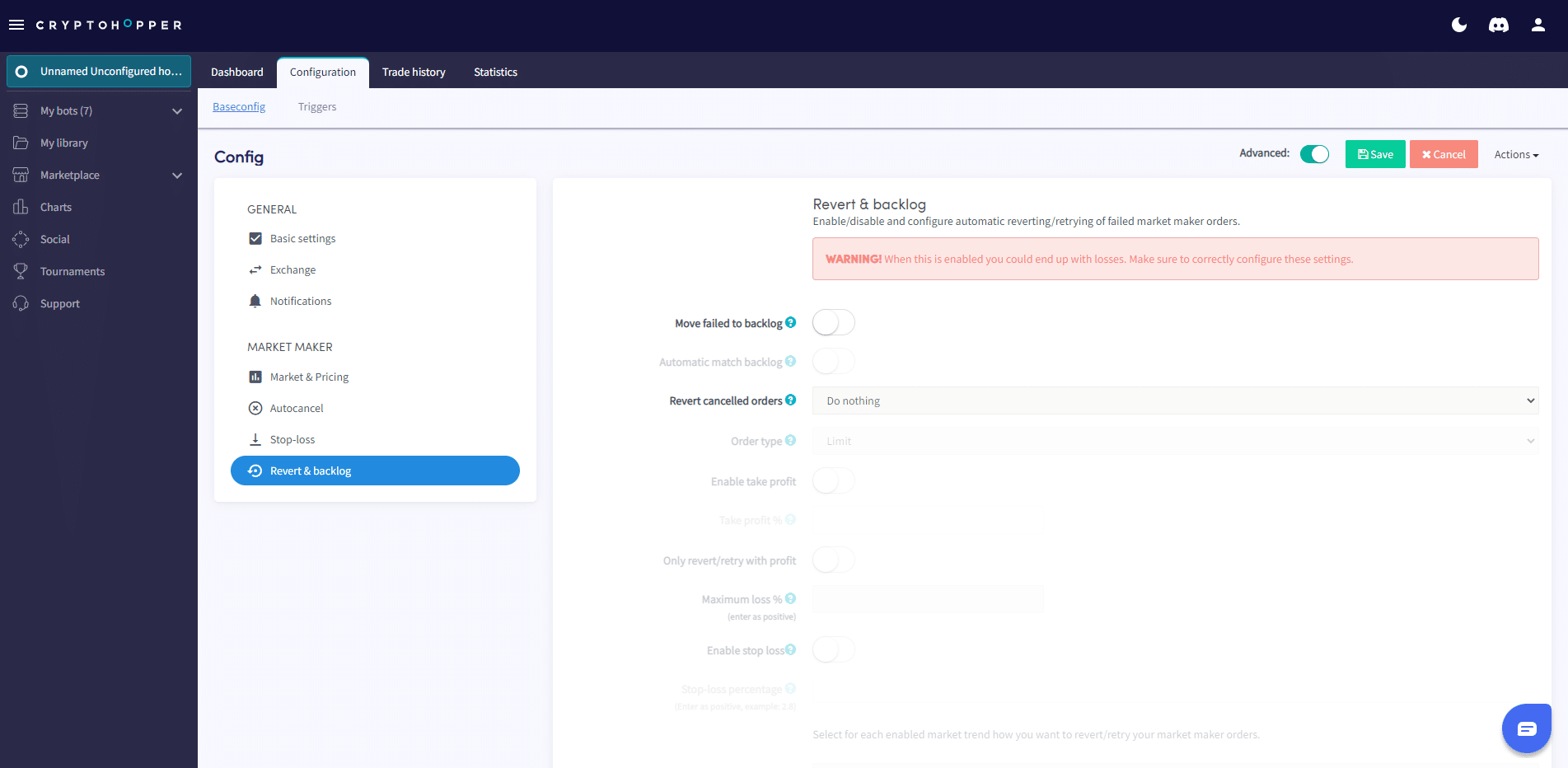Open help for Enable stop loss
This screenshot has width=1568, height=768.
coord(791,649)
